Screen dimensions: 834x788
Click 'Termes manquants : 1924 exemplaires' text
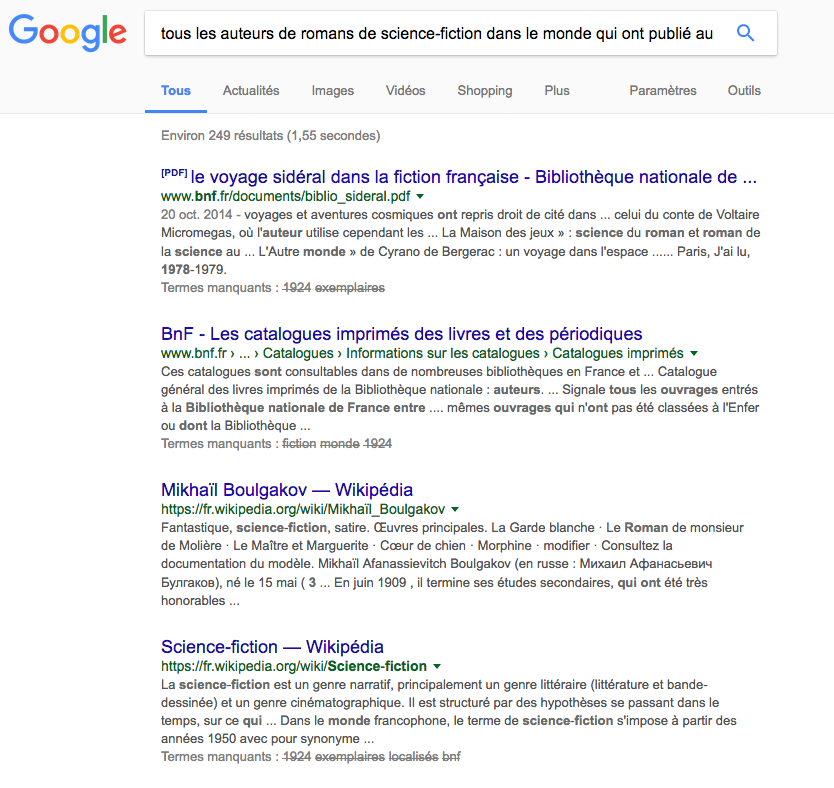point(273,288)
